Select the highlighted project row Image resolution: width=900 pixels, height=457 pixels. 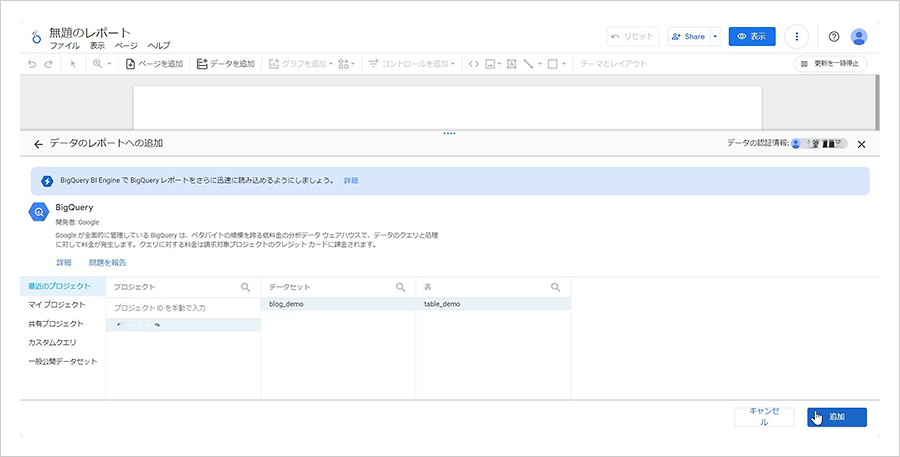pyautogui.click(x=183, y=325)
